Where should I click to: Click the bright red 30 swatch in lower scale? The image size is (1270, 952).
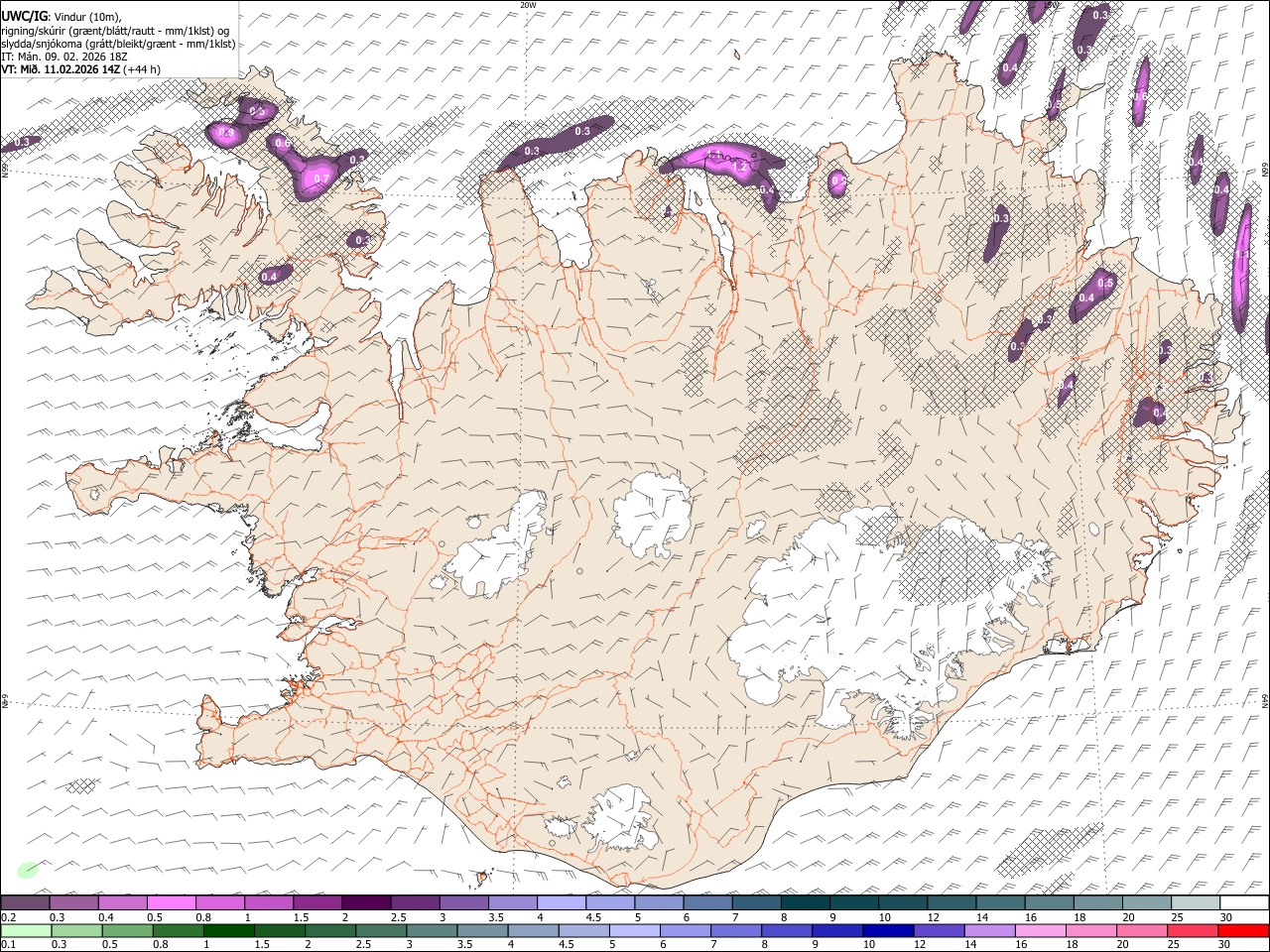(1242, 930)
